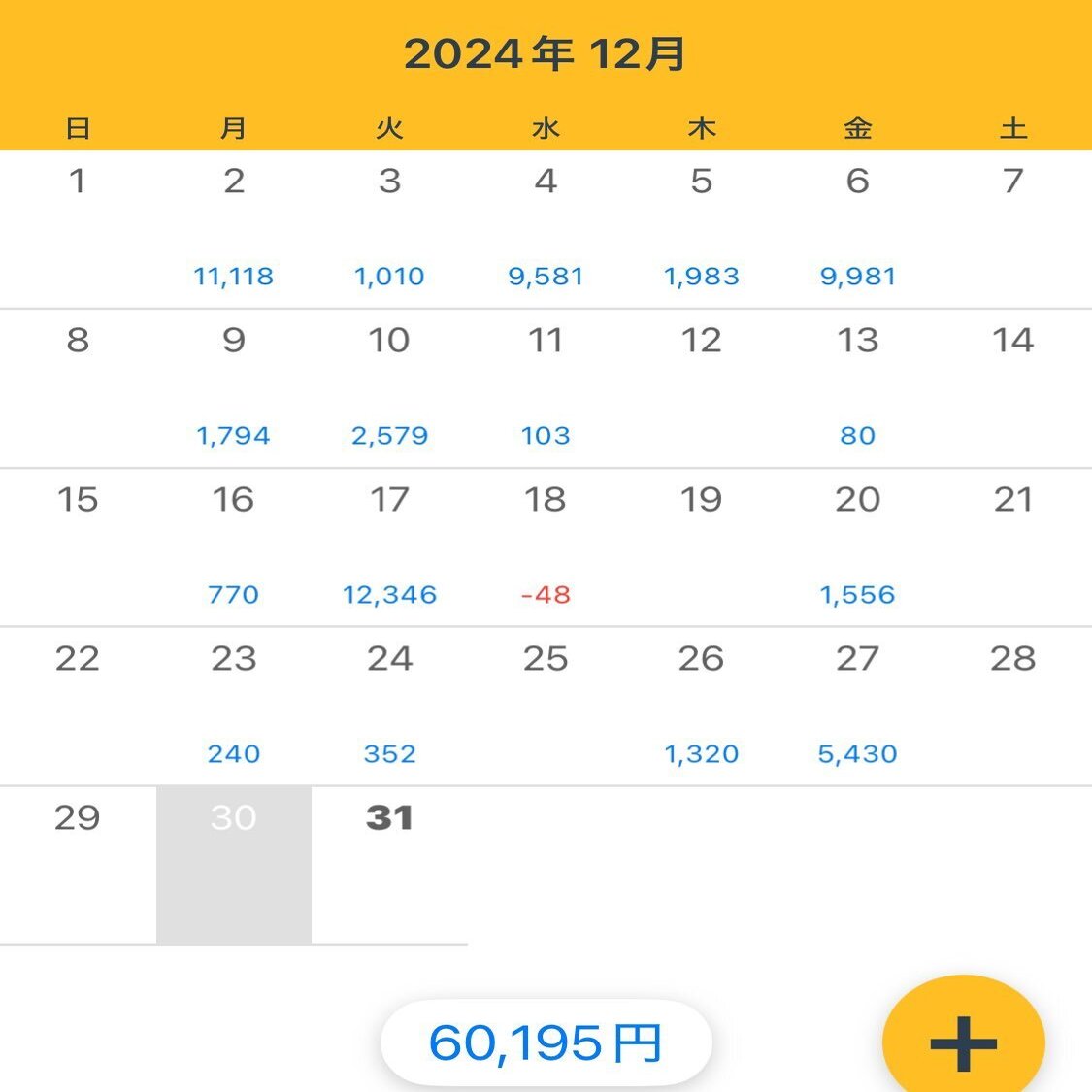Tap the 日 Sunday column header
Viewport: 1092px width, 1092px height.
coord(78,128)
